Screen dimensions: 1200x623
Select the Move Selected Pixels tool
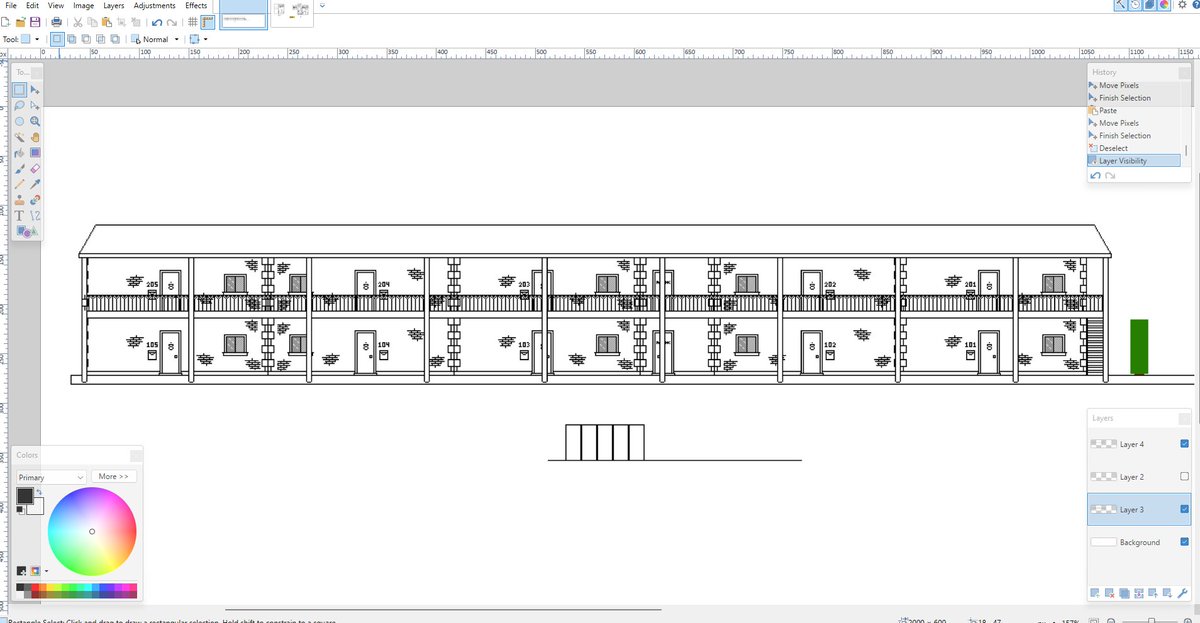point(35,89)
